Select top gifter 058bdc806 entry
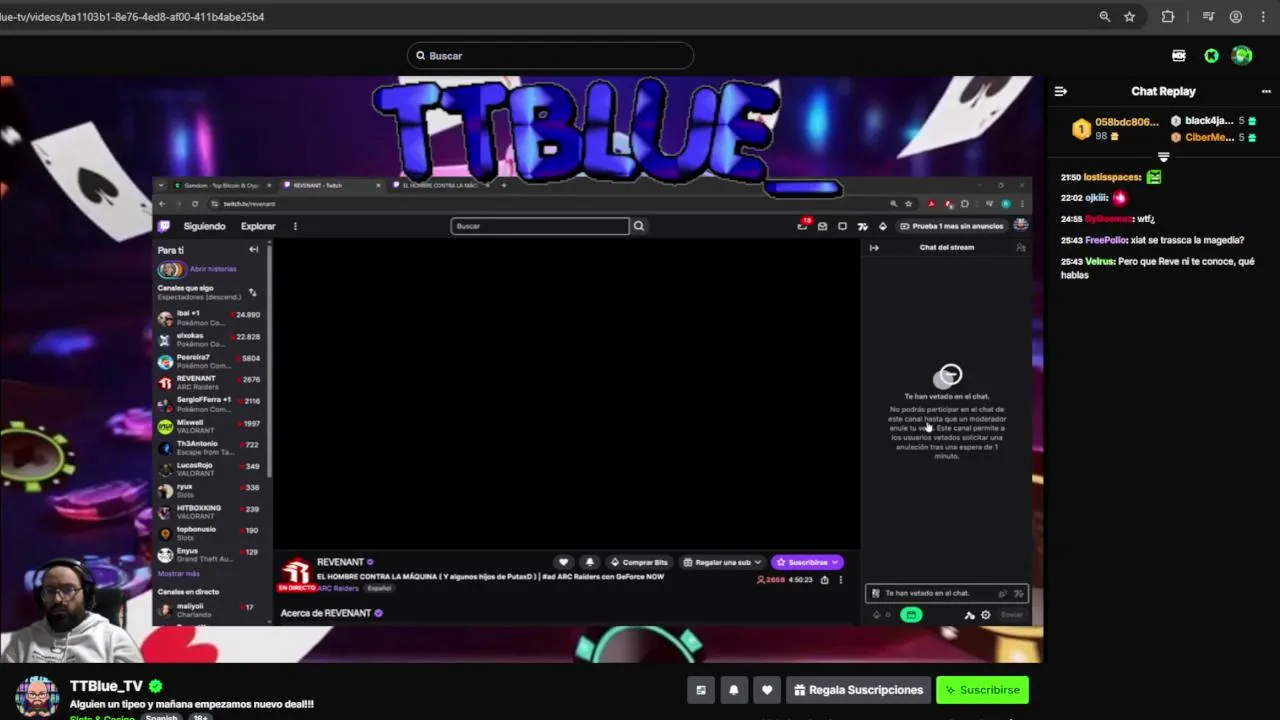The height and width of the screenshot is (720, 1280). point(1116,129)
